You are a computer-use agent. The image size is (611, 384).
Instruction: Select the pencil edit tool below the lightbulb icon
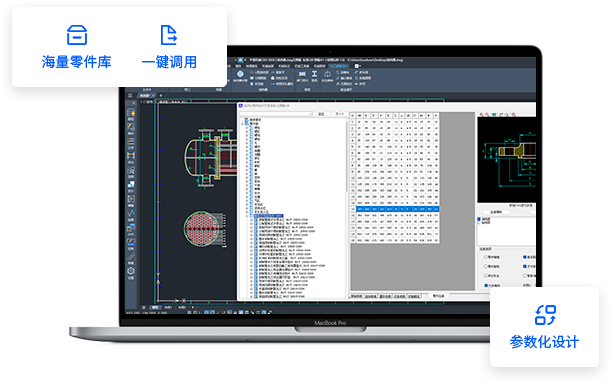pyautogui.click(x=131, y=127)
